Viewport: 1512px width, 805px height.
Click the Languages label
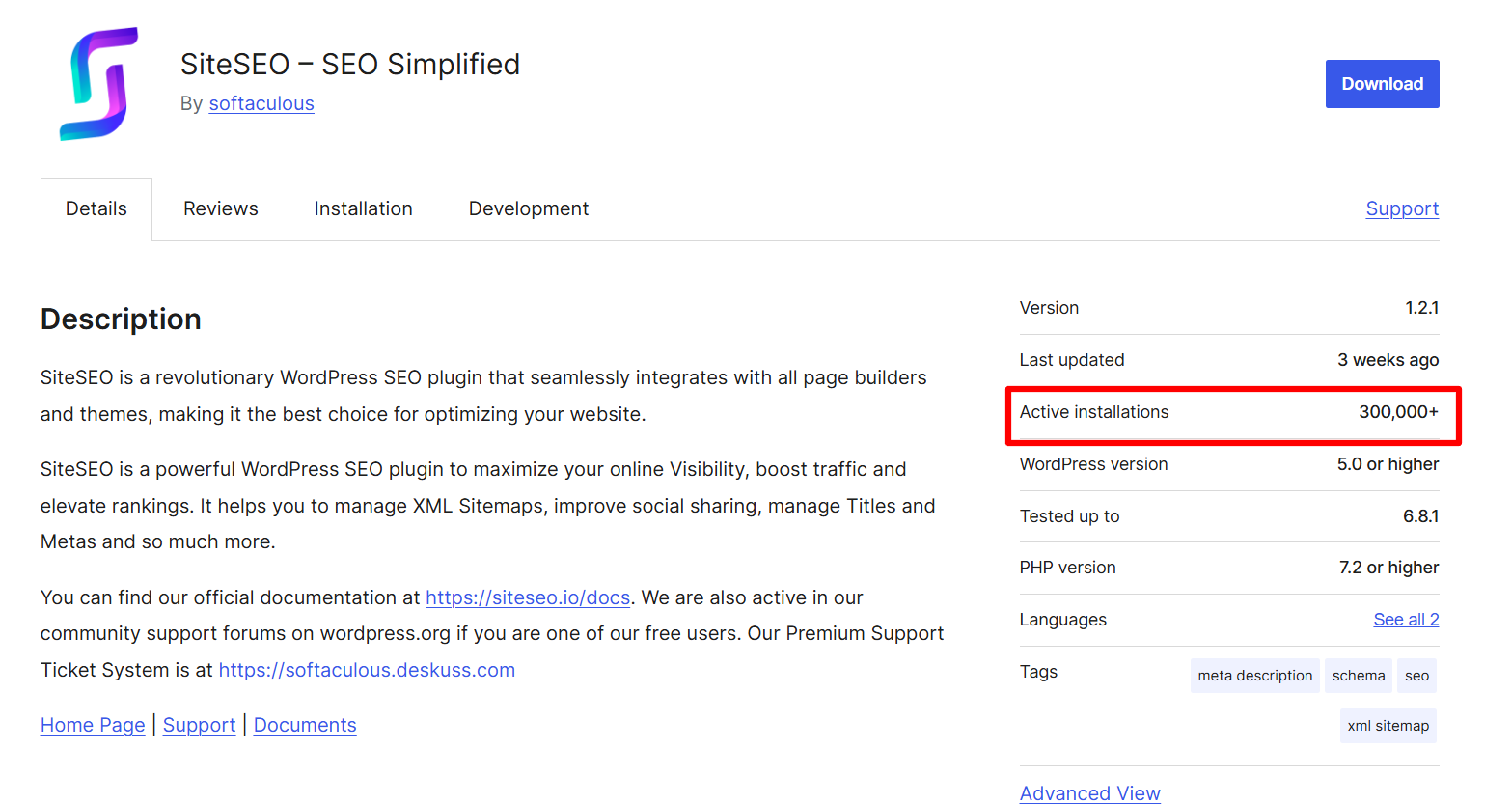click(x=1063, y=620)
